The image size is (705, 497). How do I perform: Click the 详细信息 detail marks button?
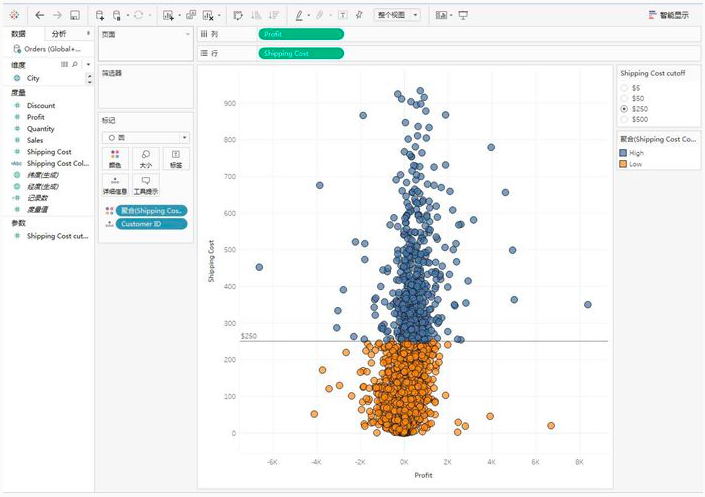(x=115, y=185)
